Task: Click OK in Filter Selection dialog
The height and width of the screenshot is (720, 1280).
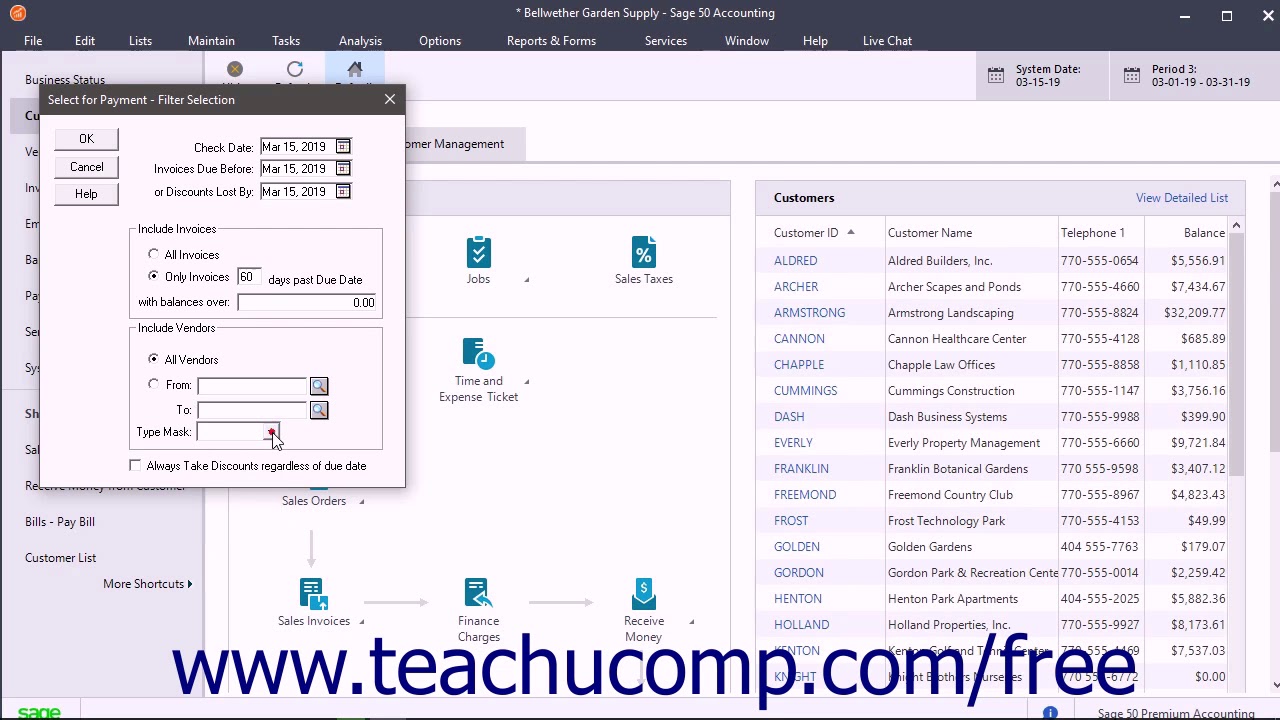Action: (x=86, y=139)
